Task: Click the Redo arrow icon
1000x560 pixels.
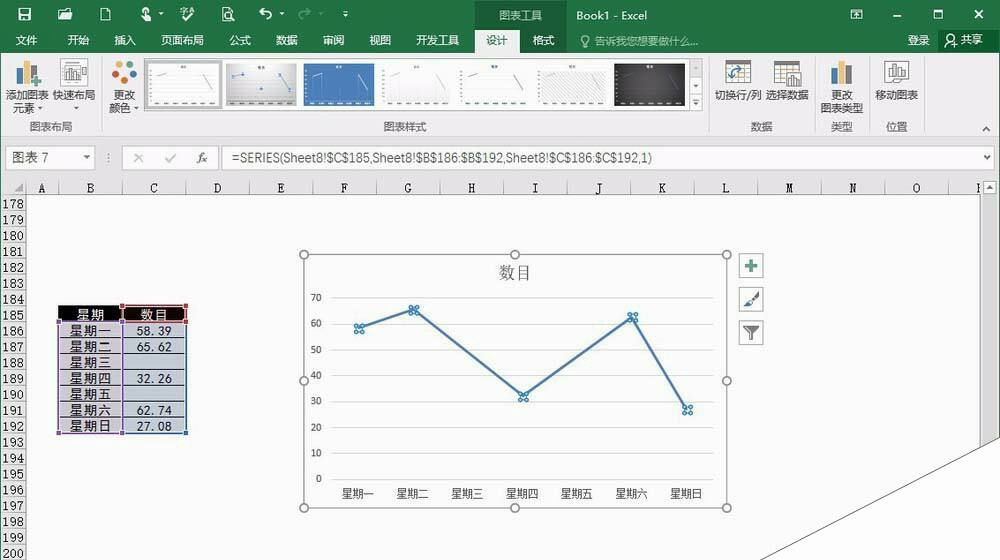Action: 305,13
